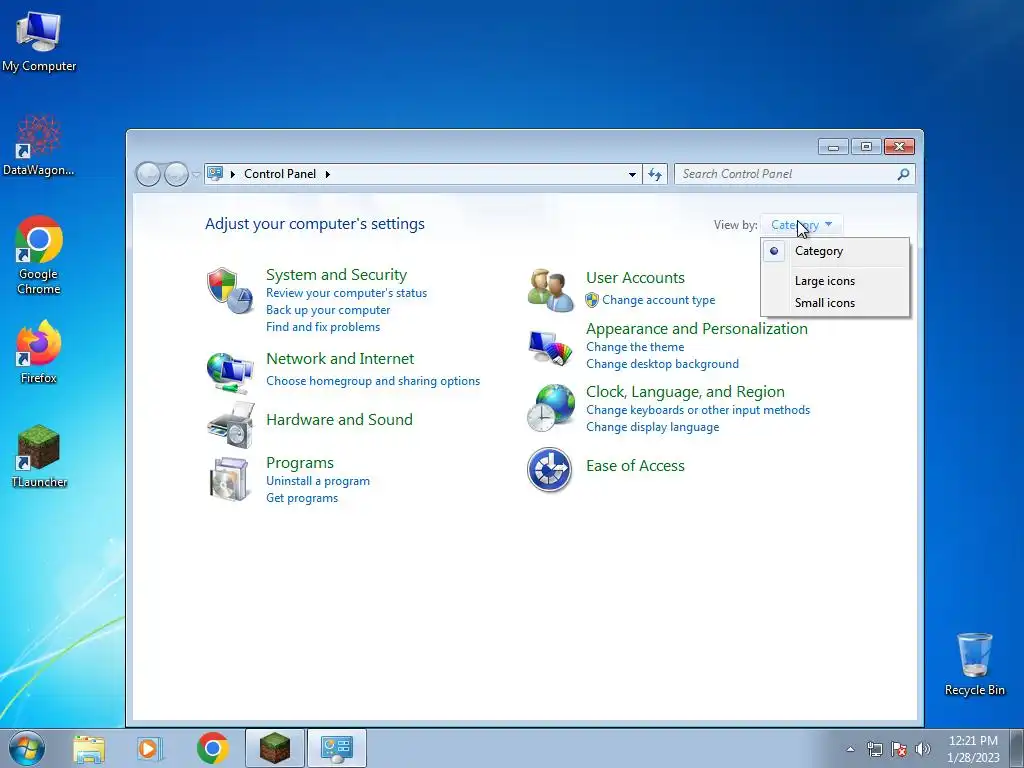Open the Ease of Access heading link
The width and height of the screenshot is (1024, 768).
point(635,466)
